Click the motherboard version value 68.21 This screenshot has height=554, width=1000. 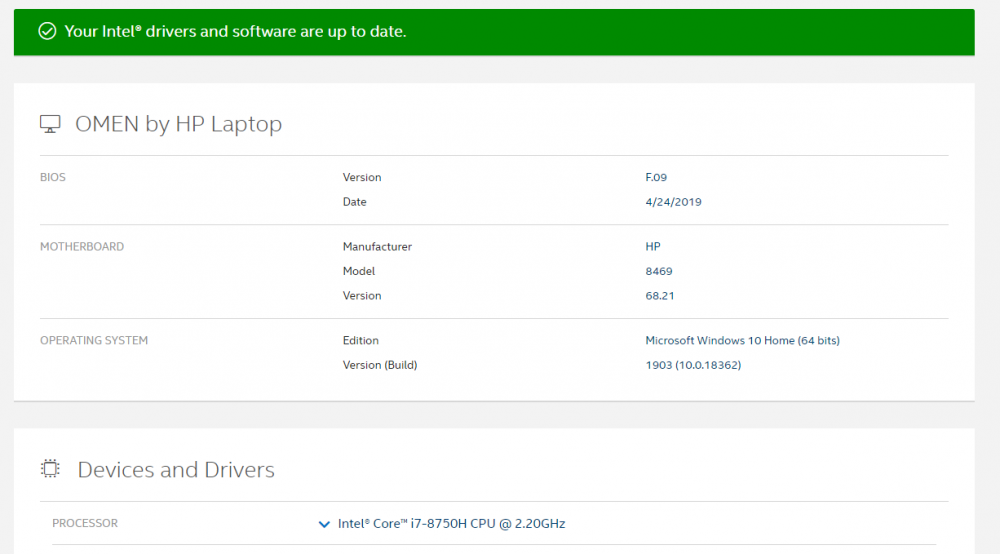click(660, 296)
